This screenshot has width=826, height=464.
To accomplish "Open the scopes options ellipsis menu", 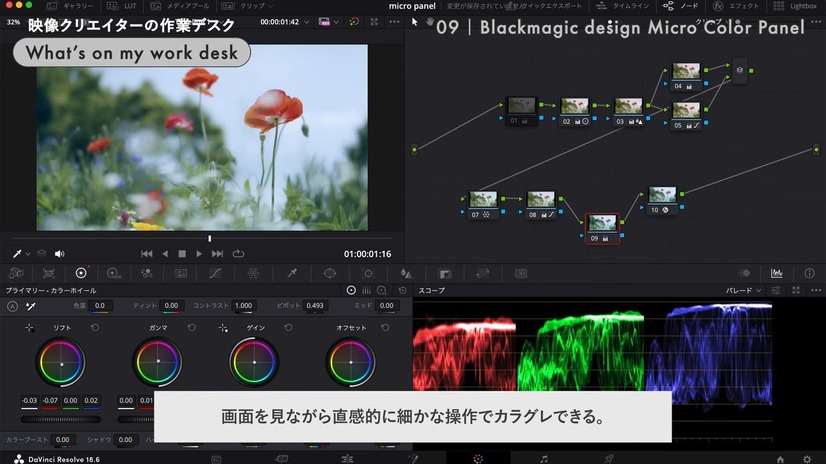I will click(816, 290).
